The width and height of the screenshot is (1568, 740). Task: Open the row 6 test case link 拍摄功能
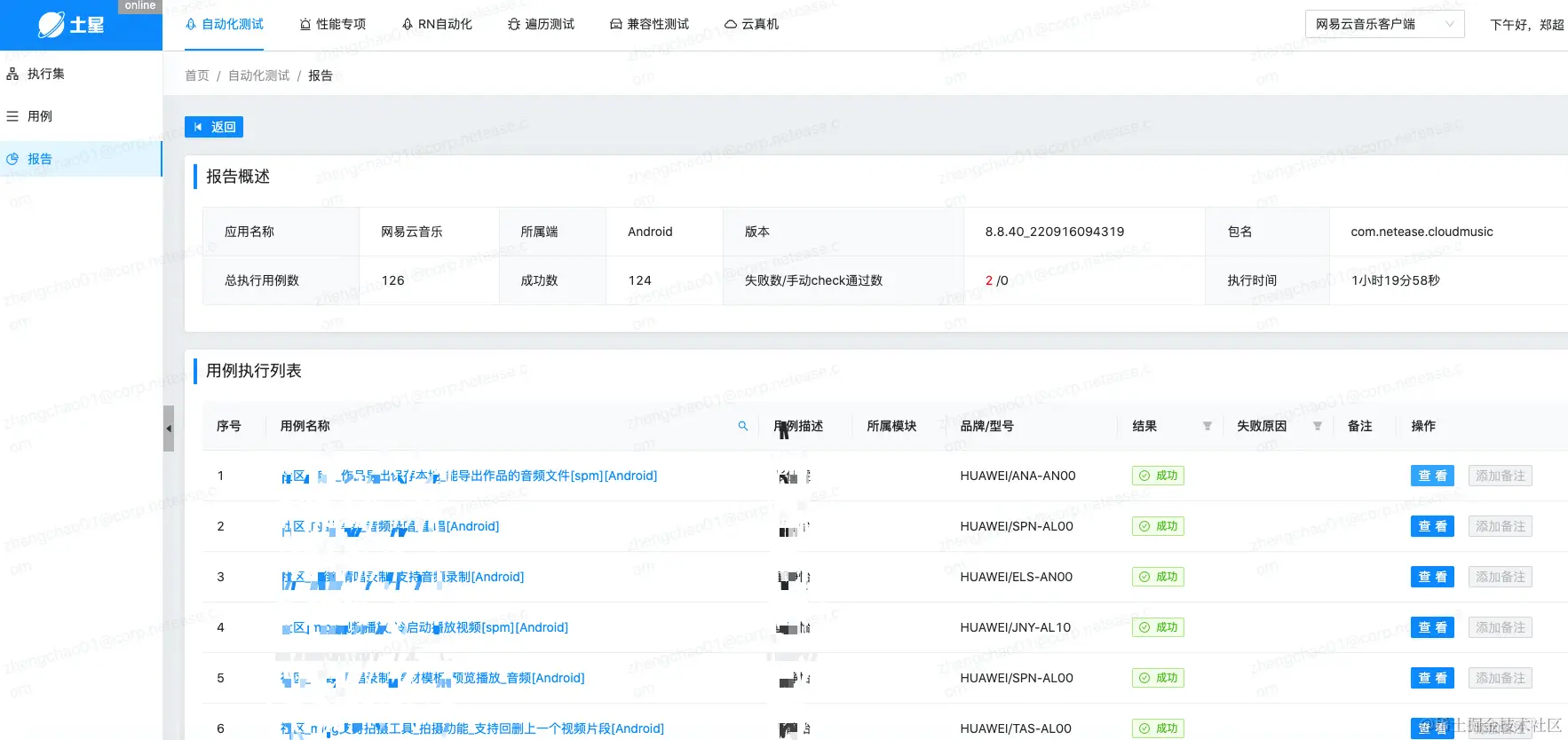pyautogui.click(x=472, y=728)
